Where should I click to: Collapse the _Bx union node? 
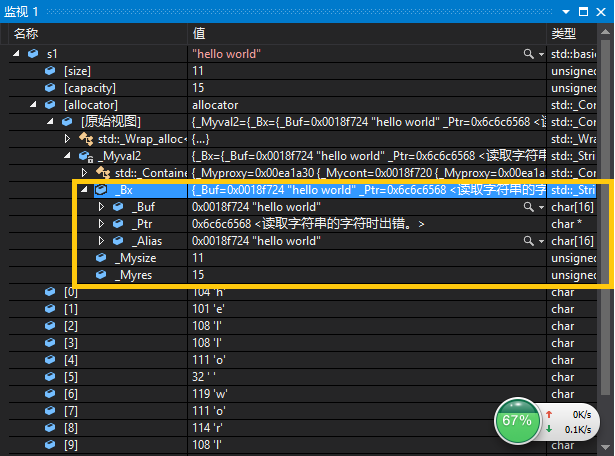click(x=84, y=190)
